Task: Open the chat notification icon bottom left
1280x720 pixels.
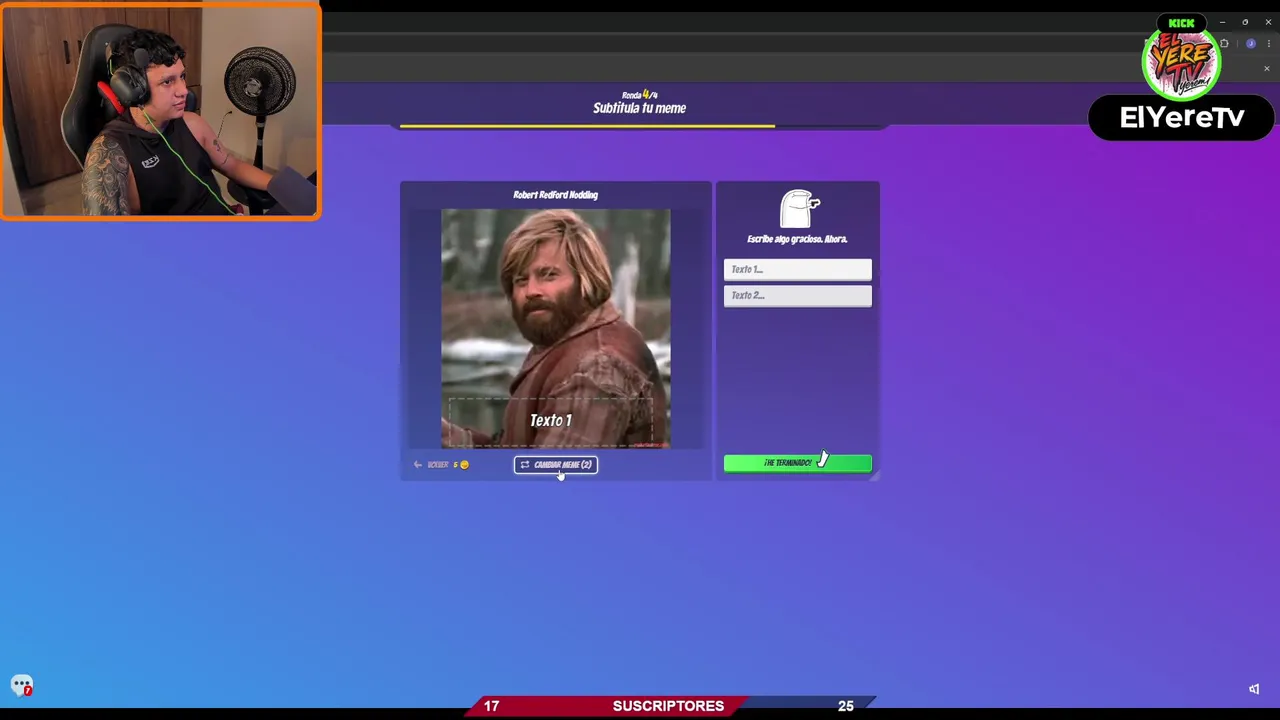Action: (22, 686)
